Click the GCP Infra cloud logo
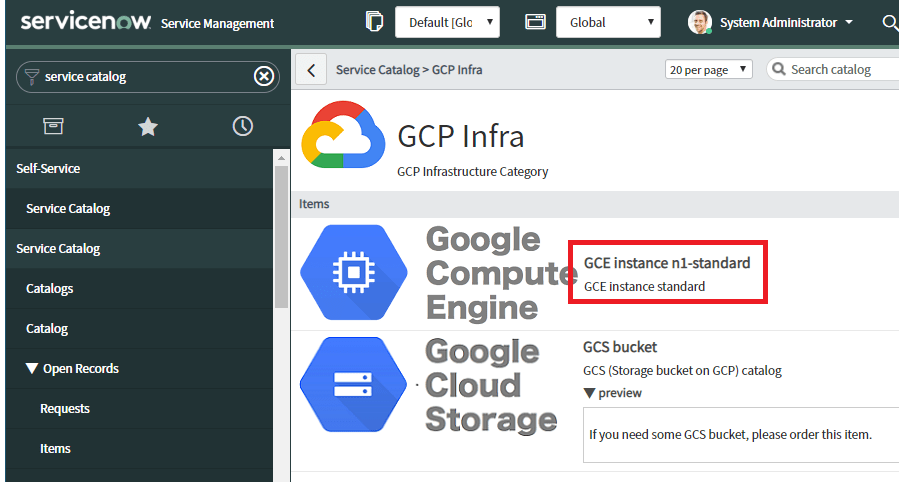 coord(343,135)
